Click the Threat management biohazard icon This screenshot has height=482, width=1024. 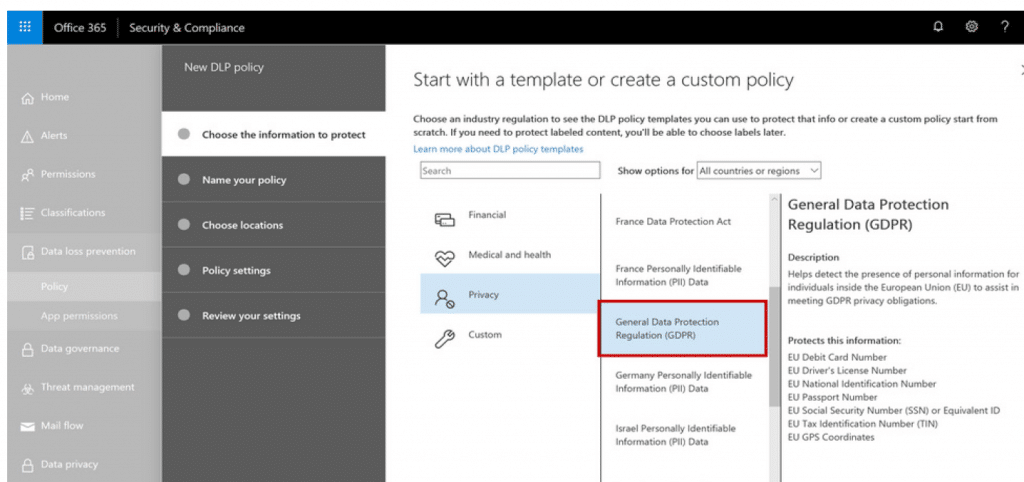[27, 388]
